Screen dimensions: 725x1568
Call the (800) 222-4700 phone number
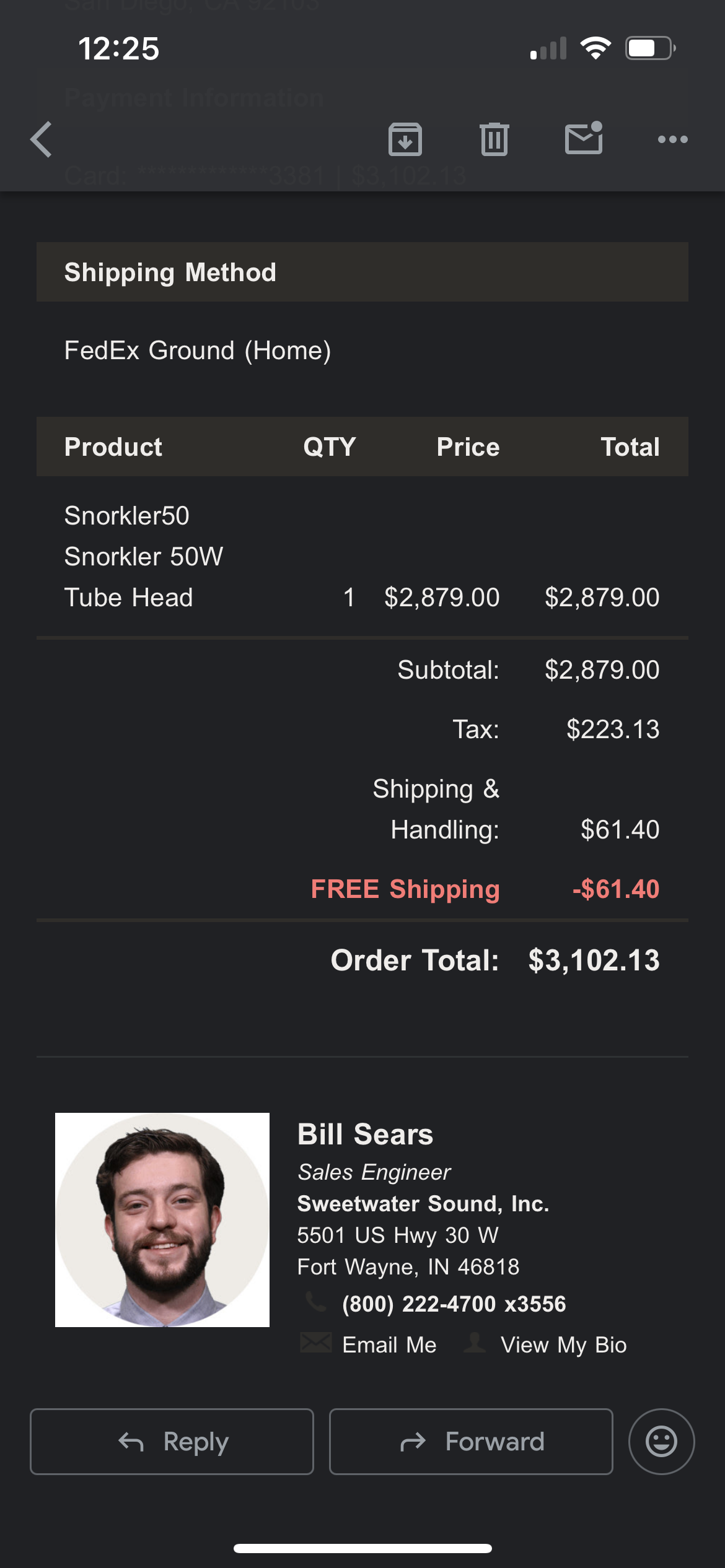point(454,1304)
